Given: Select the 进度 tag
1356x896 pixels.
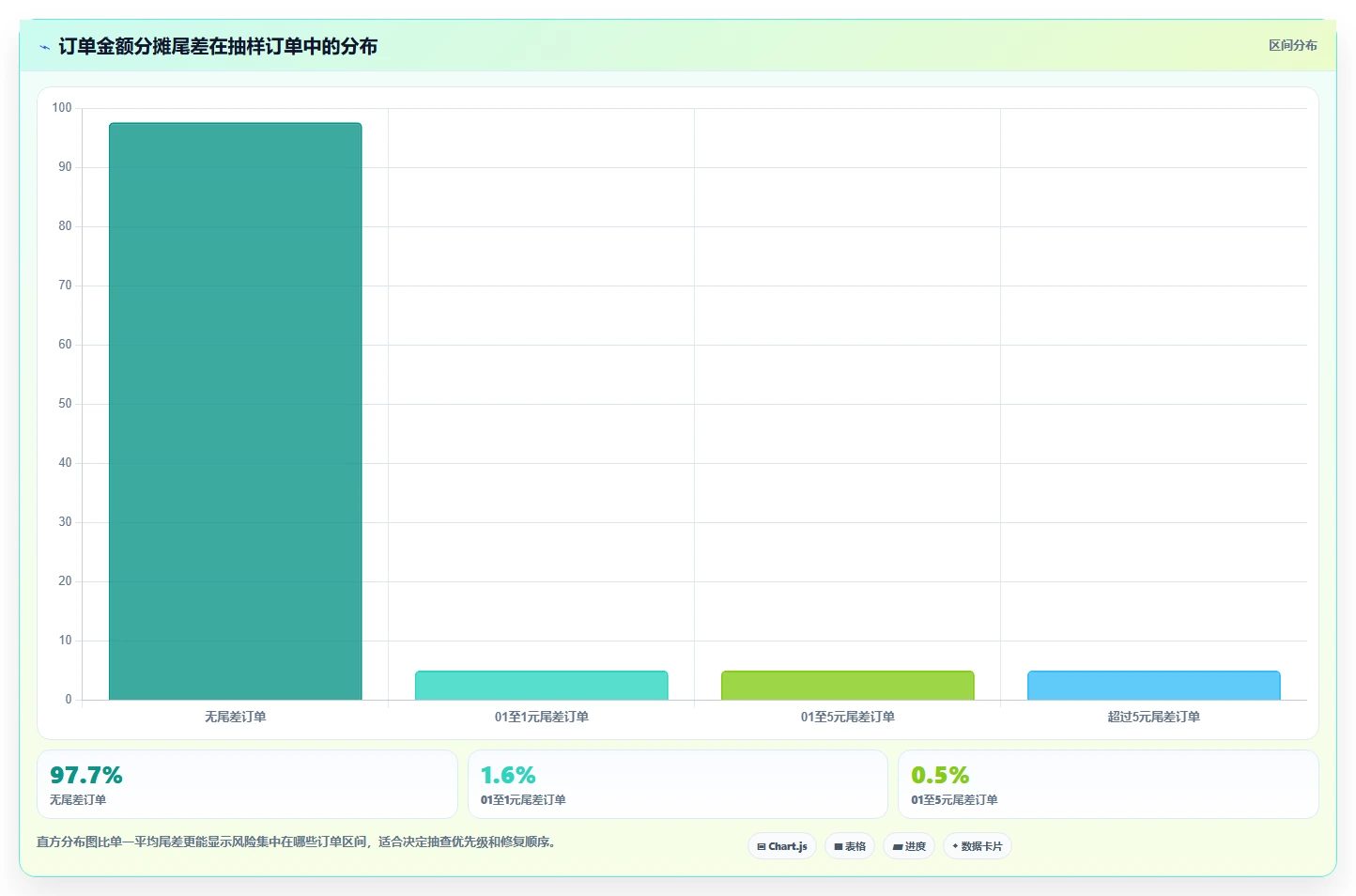Looking at the screenshot, I should (909, 846).
